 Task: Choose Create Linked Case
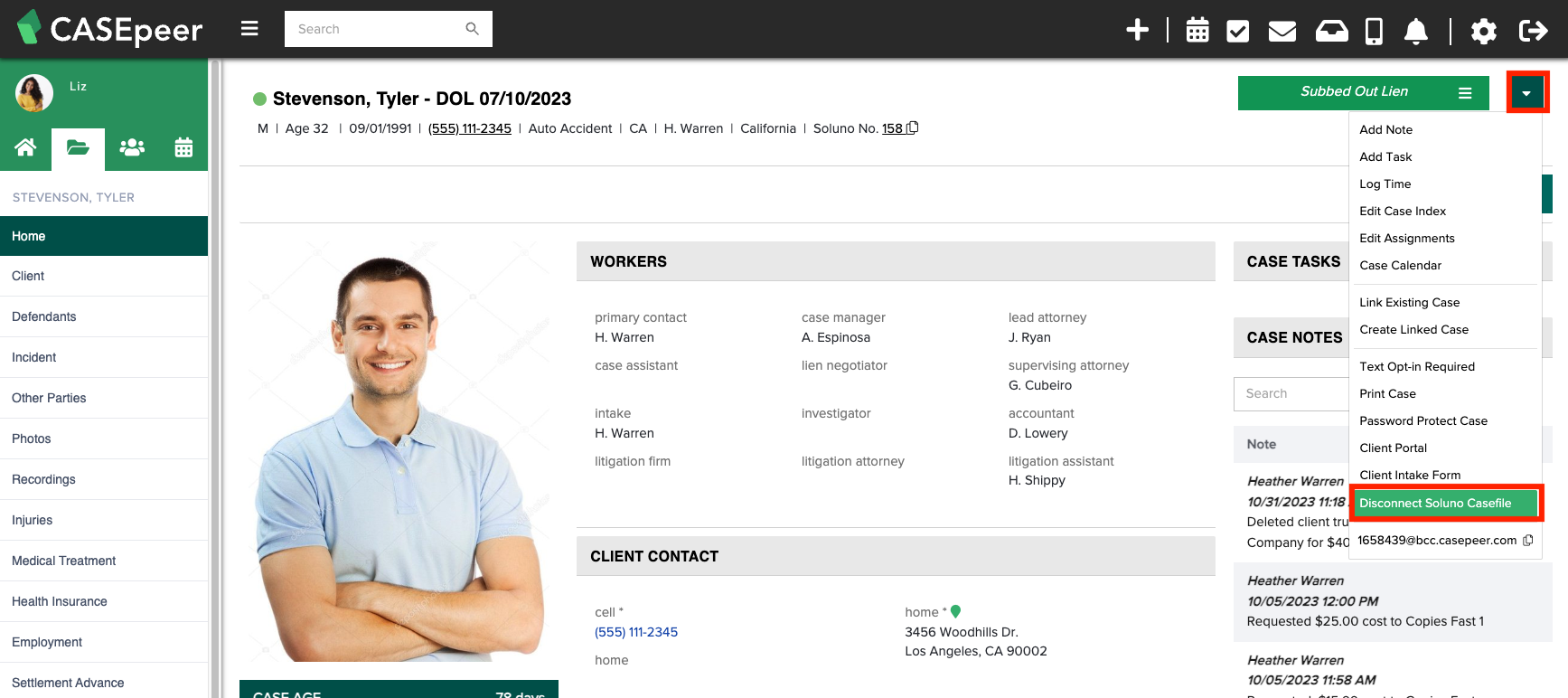click(1413, 329)
